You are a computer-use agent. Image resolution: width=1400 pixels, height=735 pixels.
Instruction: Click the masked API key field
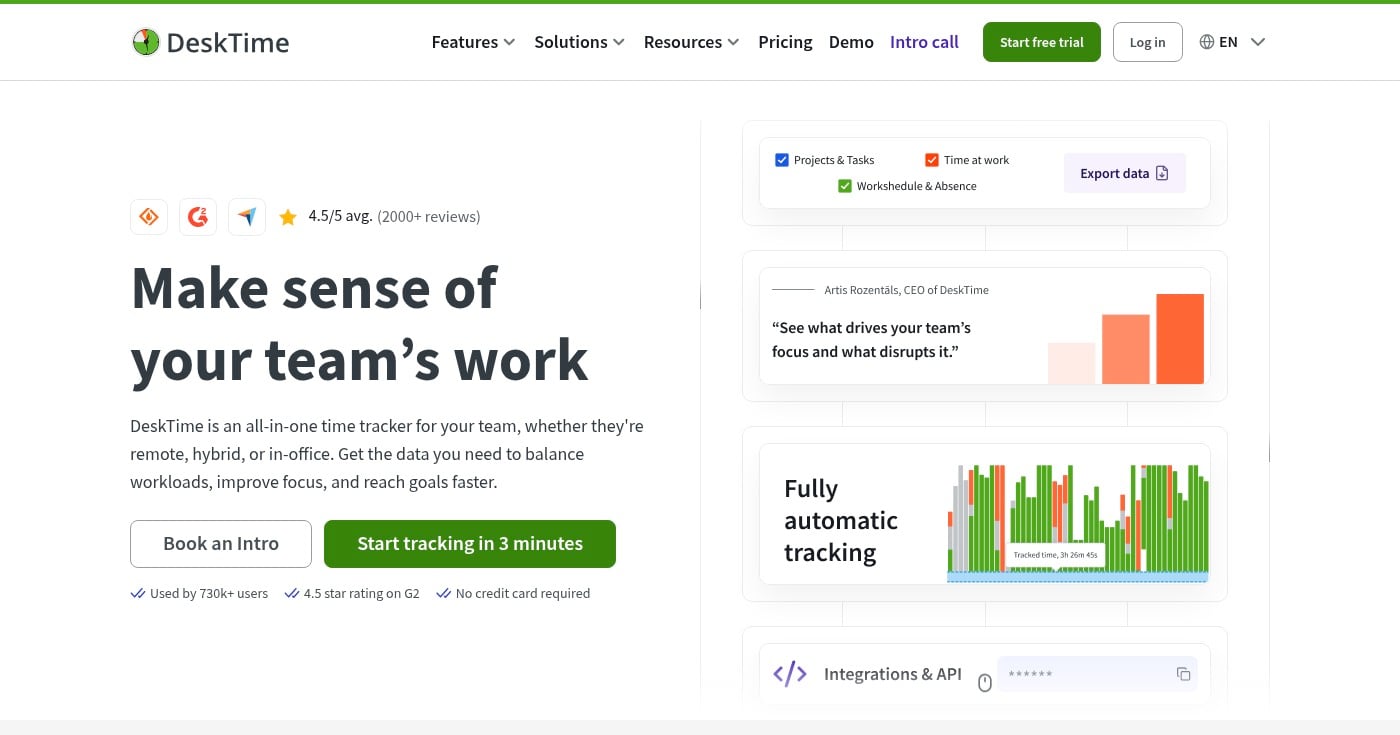1097,674
